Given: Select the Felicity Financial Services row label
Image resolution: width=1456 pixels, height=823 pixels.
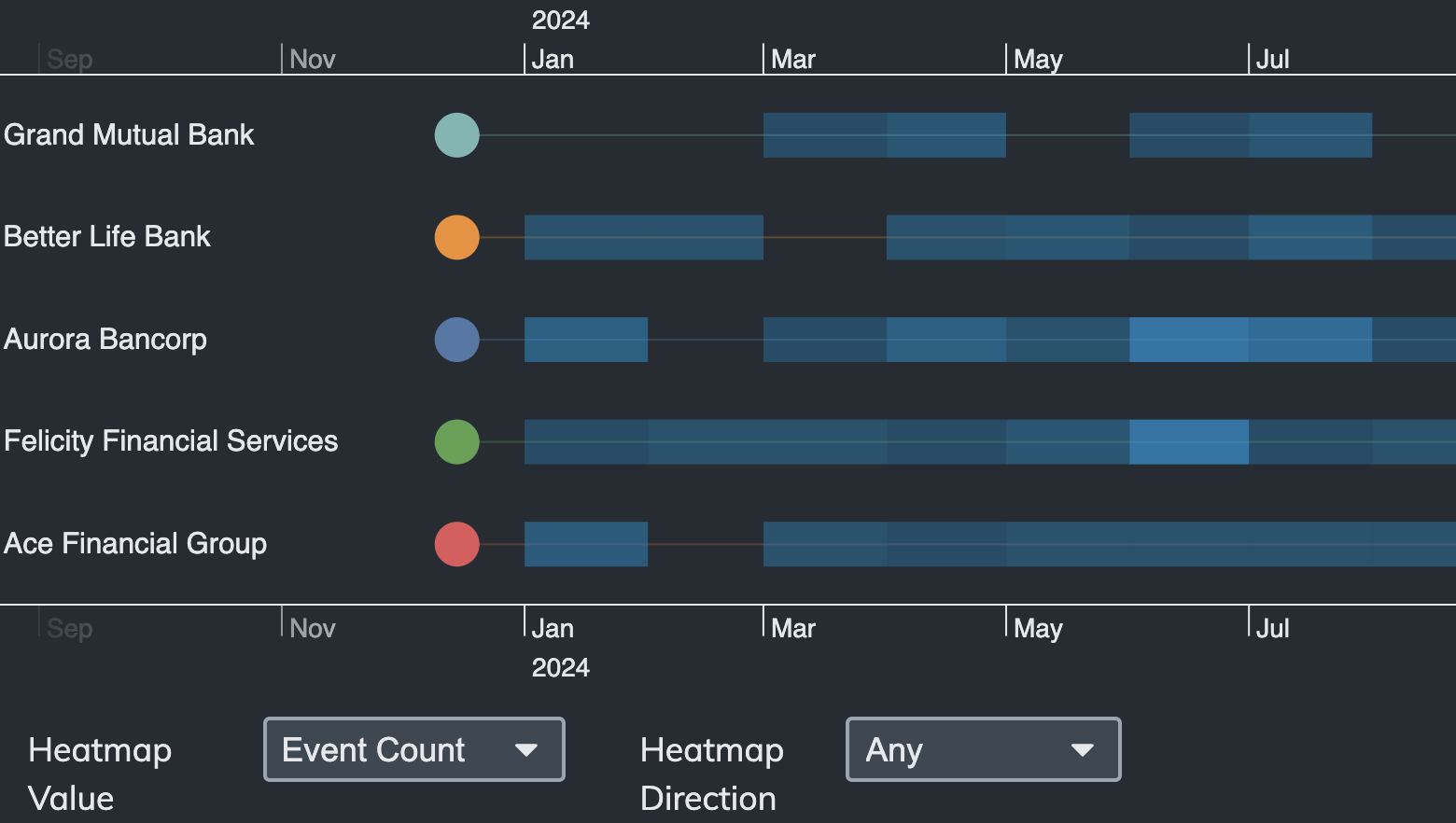Looking at the screenshot, I should click(x=171, y=441).
